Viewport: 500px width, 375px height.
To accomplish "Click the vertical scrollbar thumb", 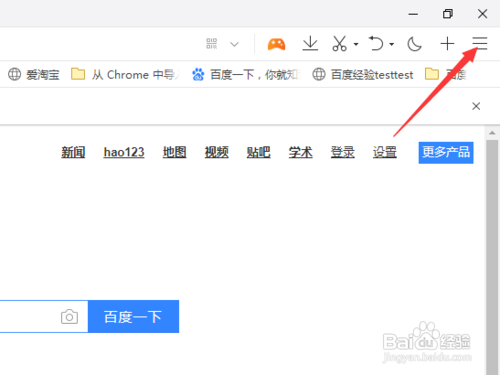I will pyautogui.click(x=492, y=257).
